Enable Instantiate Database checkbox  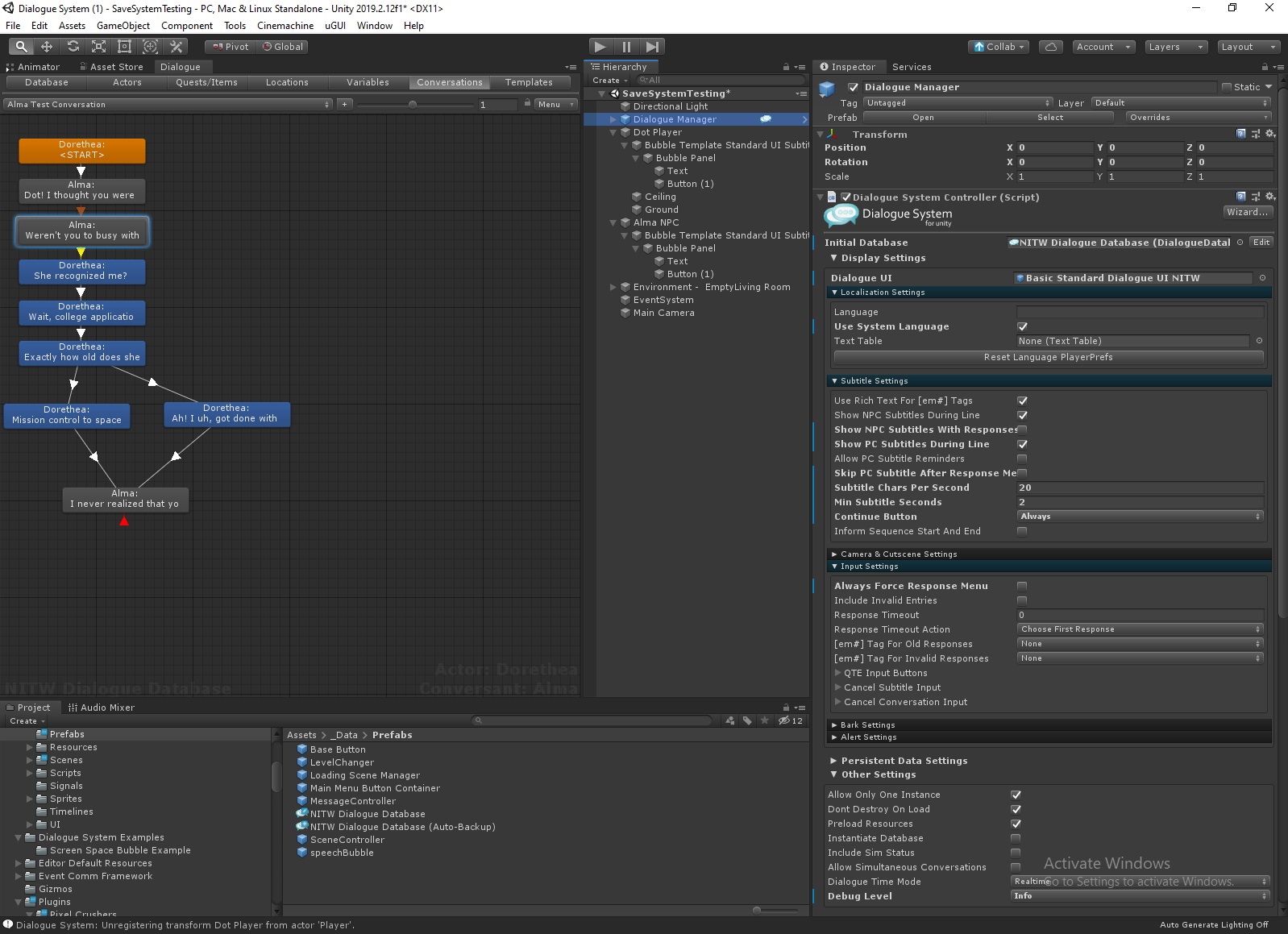click(x=1016, y=838)
